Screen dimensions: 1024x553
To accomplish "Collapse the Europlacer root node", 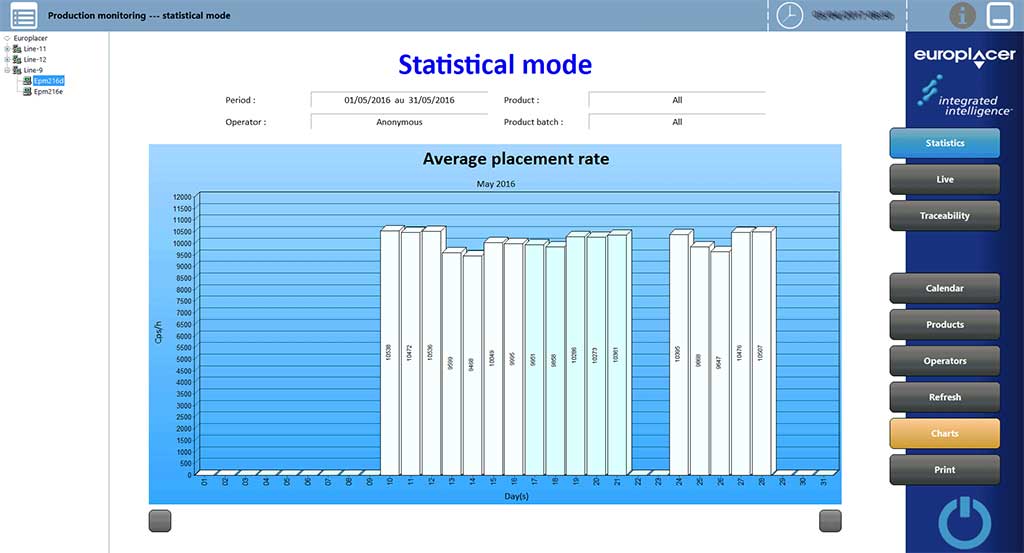I will click(7, 38).
